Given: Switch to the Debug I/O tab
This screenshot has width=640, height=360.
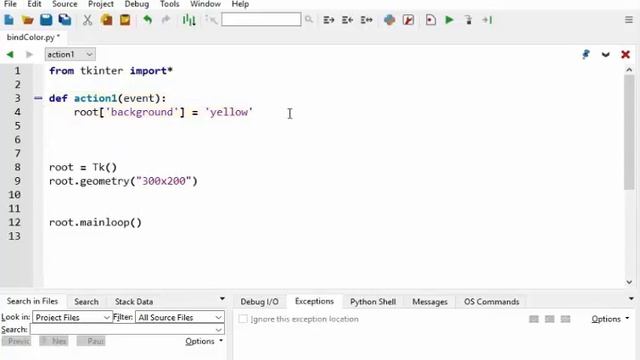Looking at the screenshot, I should coord(259,302).
